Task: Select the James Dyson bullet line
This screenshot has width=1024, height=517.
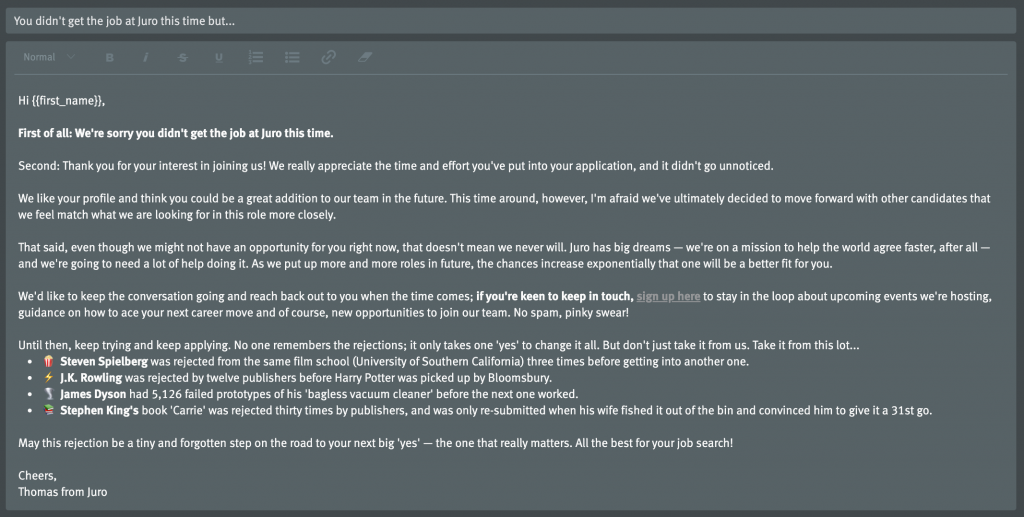Action: (x=319, y=394)
